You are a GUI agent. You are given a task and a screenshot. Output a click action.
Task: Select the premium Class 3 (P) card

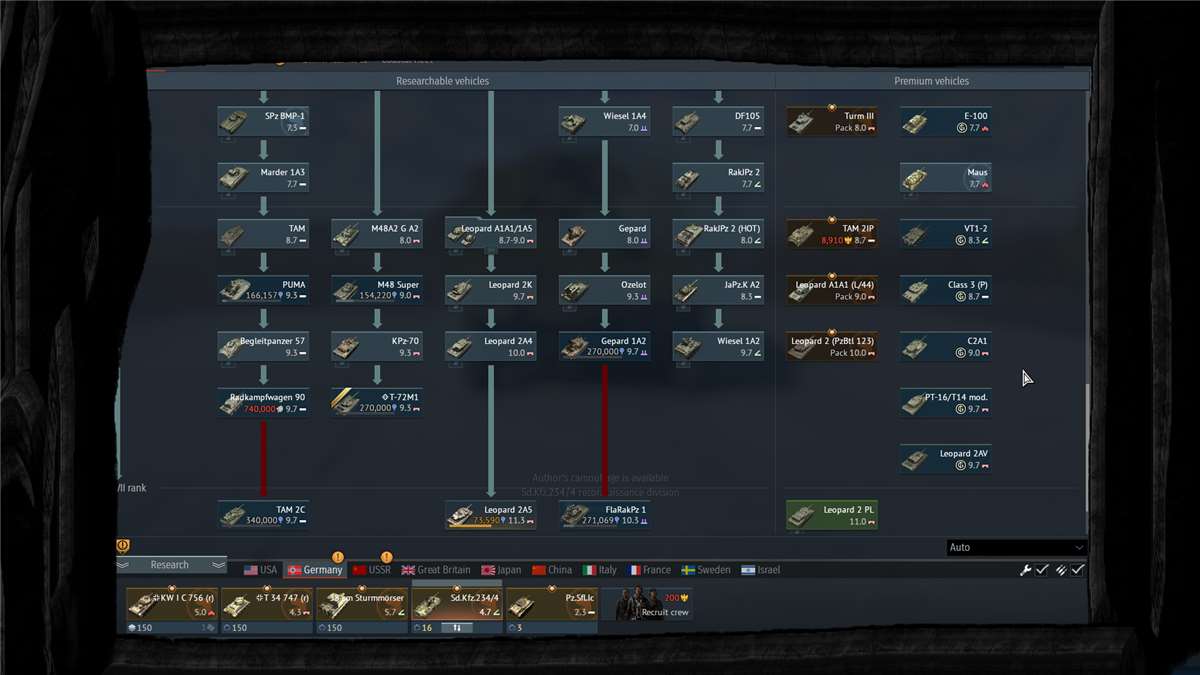946,290
